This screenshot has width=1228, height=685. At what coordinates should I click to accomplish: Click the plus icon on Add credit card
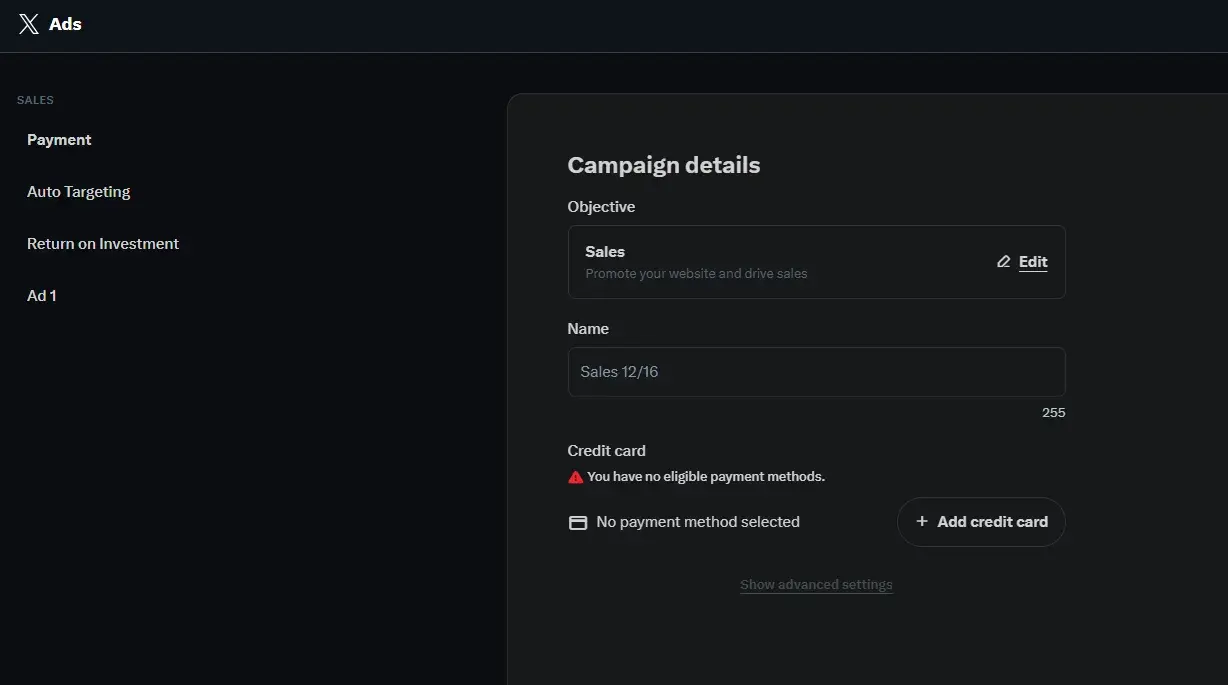point(922,522)
